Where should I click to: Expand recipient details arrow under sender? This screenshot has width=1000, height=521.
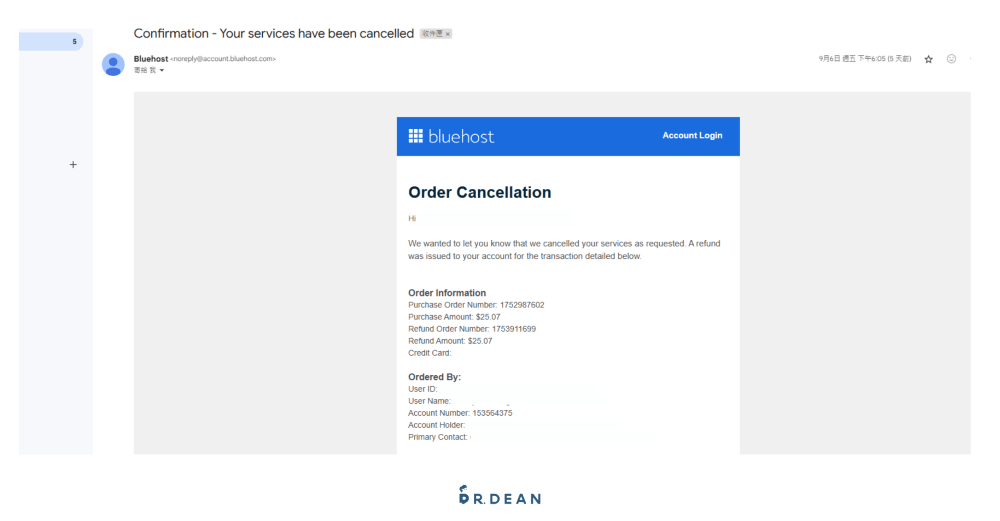(x=162, y=70)
